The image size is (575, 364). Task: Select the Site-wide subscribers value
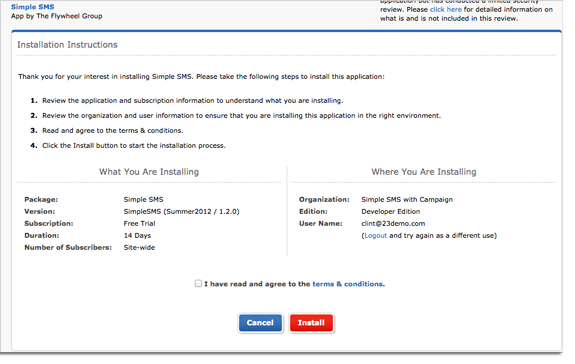pyautogui.click(x=139, y=247)
